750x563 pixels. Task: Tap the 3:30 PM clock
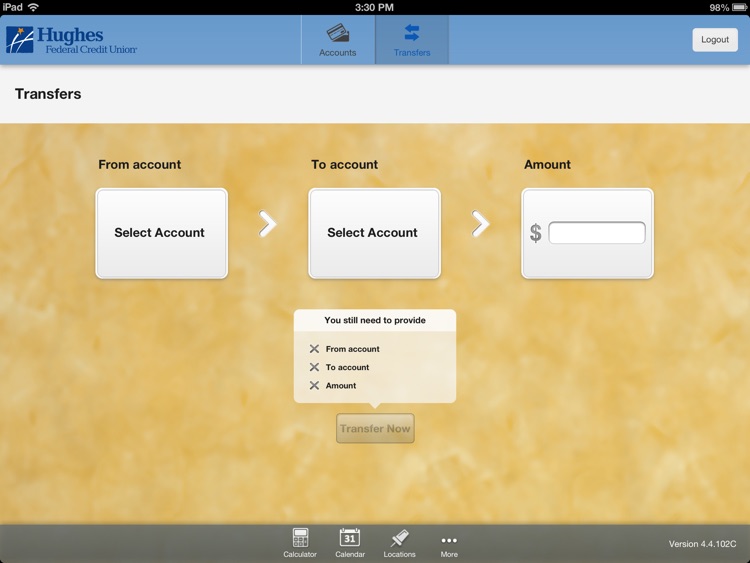(x=375, y=7)
